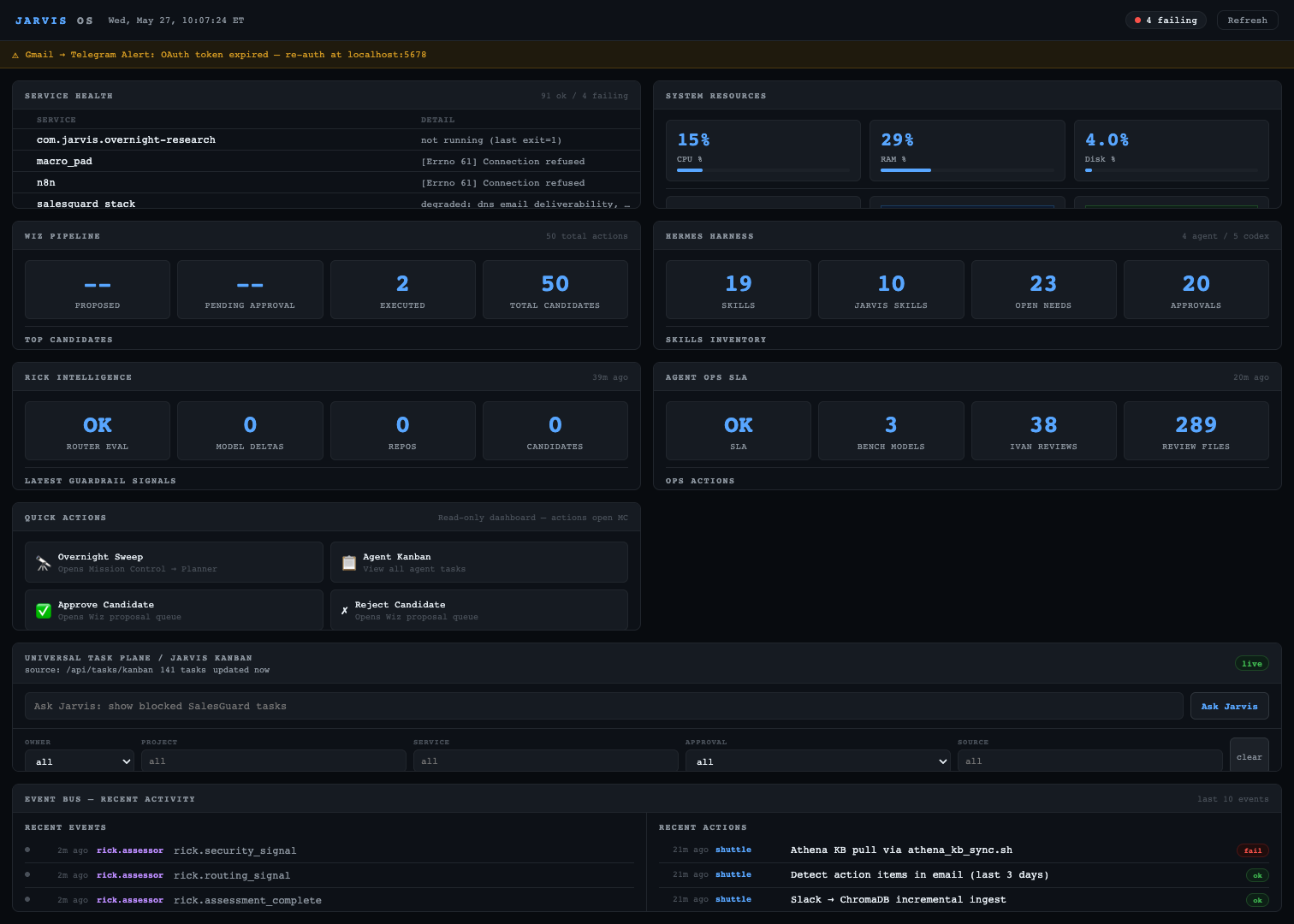Click the Pending Approval tile

(250, 290)
